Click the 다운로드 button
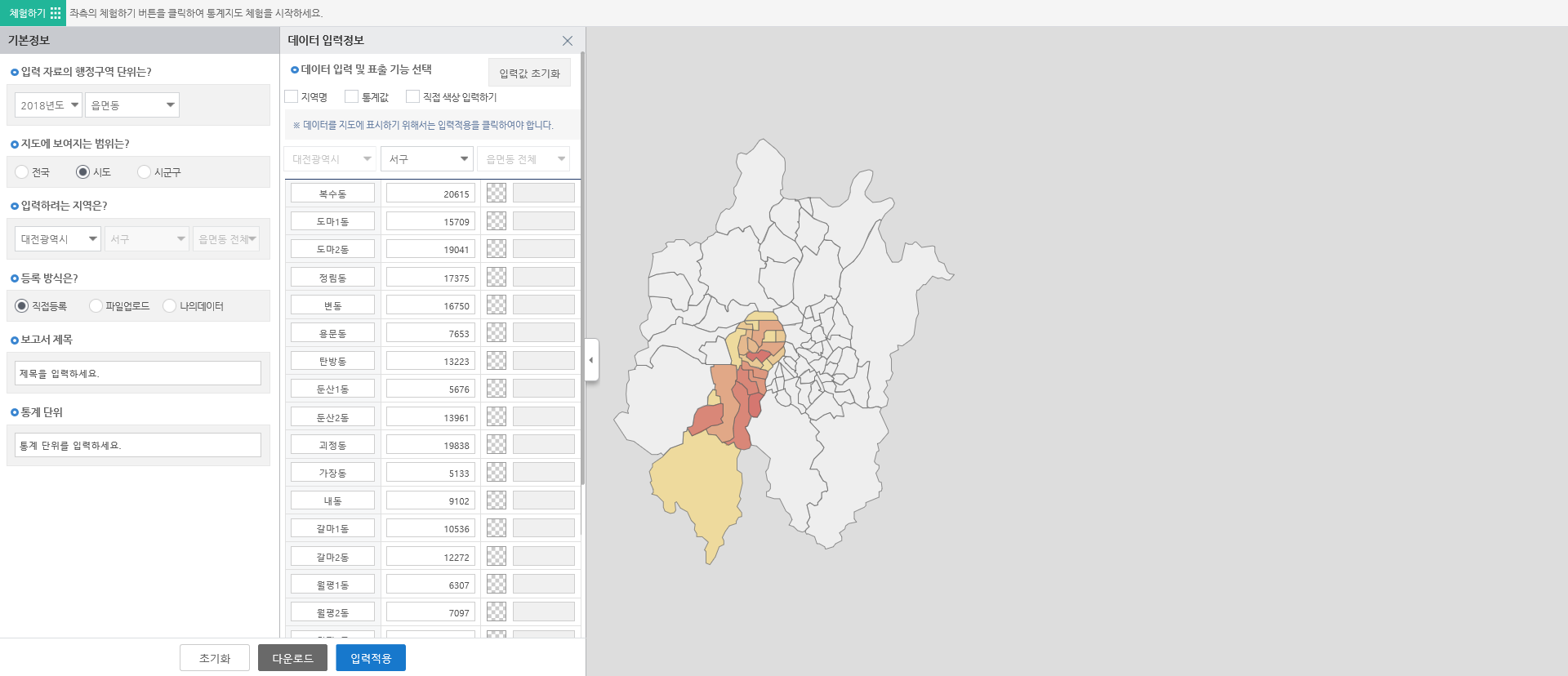 292,658
